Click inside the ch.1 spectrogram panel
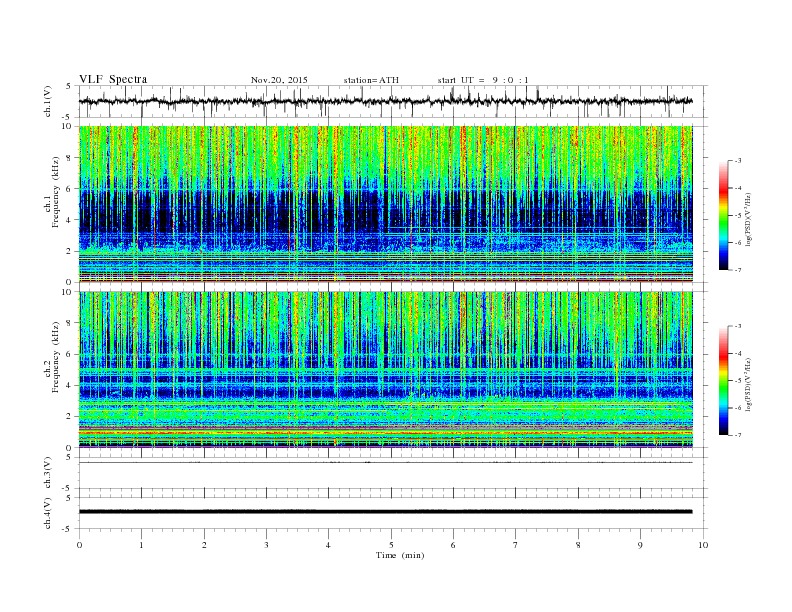The width and height of the screenshot is (792, 612). pos(385,204)
